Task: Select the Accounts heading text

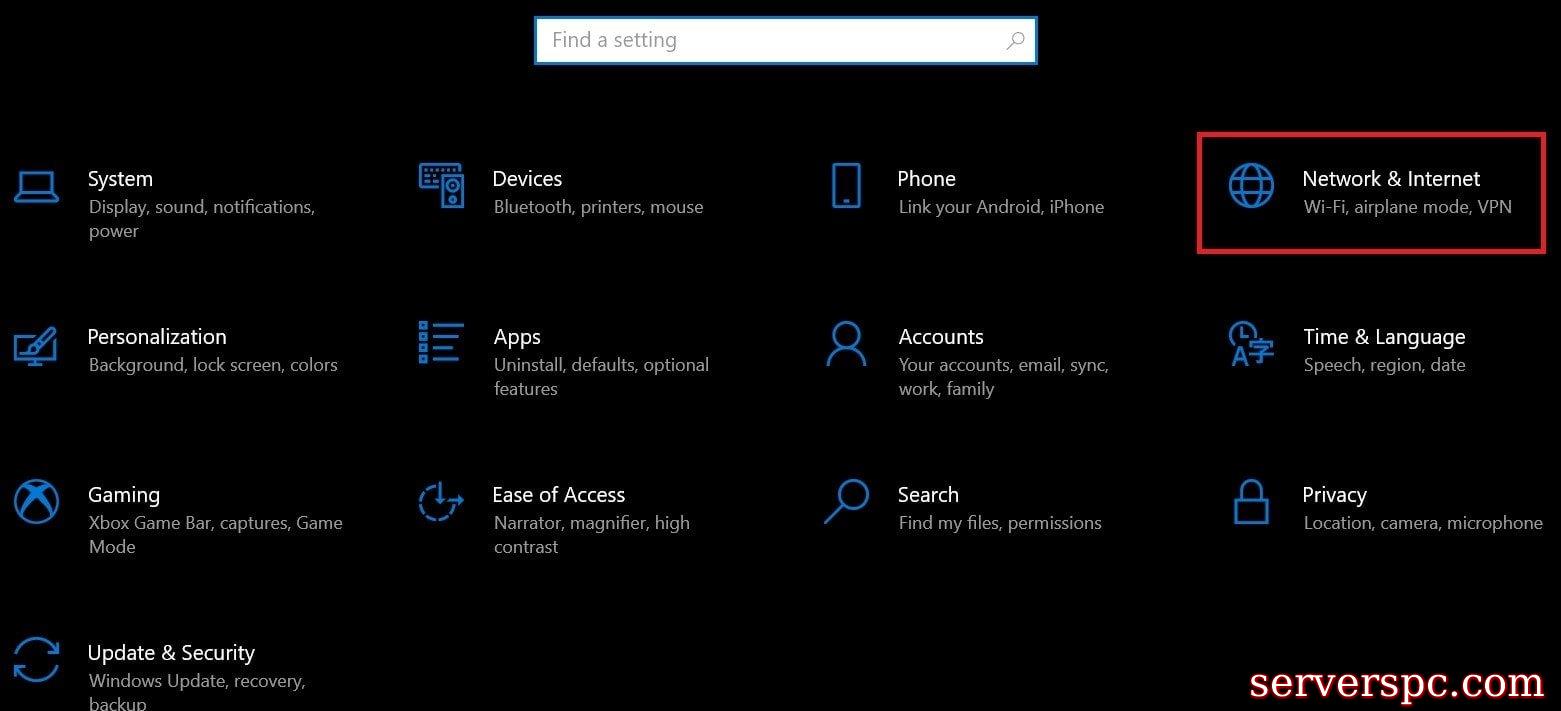Action: (940, 337)
